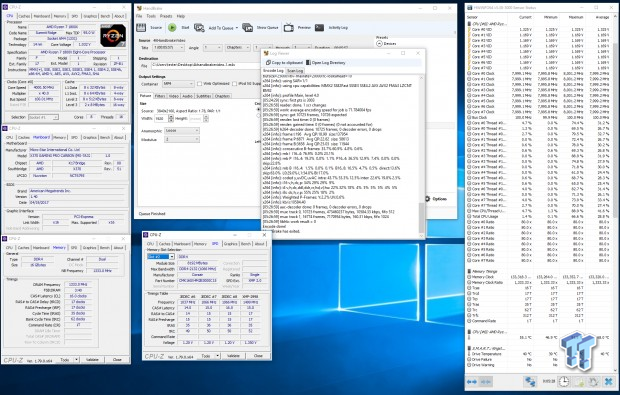Click the network computers icon in HWiNFO toolbar

coord(530,382)
